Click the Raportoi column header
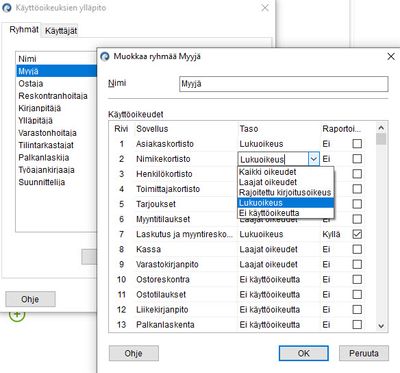Viewport: 400px width, 373px height. coord(342,129)
